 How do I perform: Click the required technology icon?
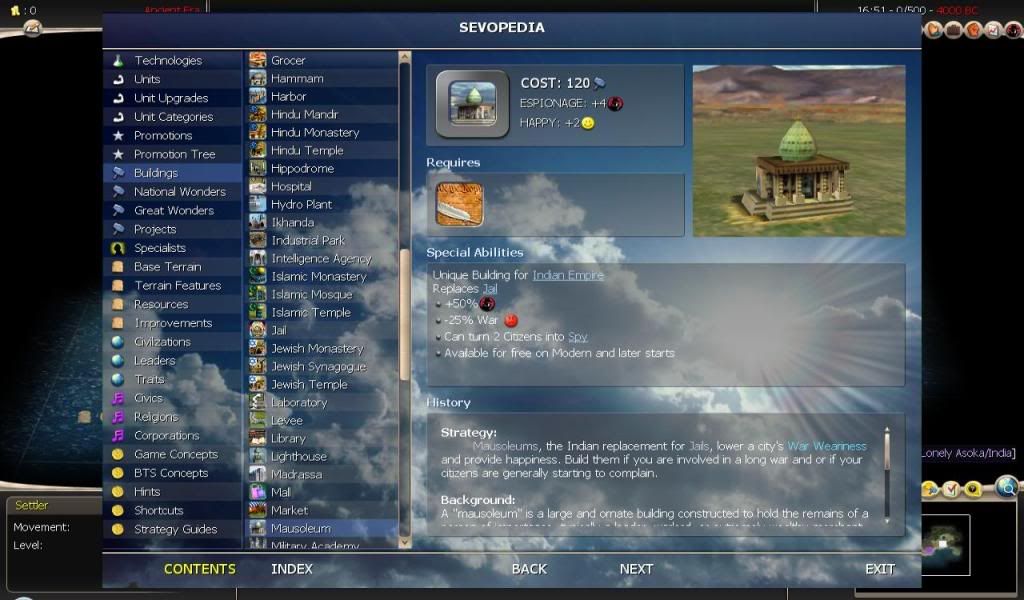coord(460,204)
